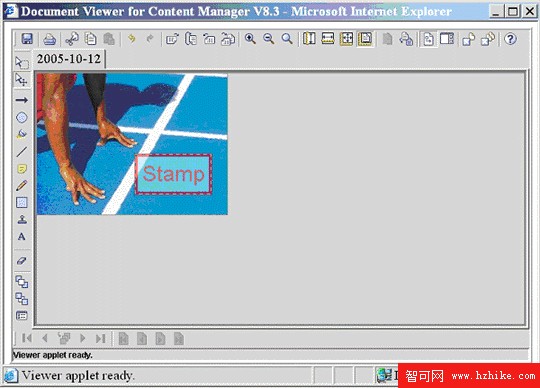Screen dimensions: 540x388
Task: Maximize the Document Viewer window
Action: 513,11
